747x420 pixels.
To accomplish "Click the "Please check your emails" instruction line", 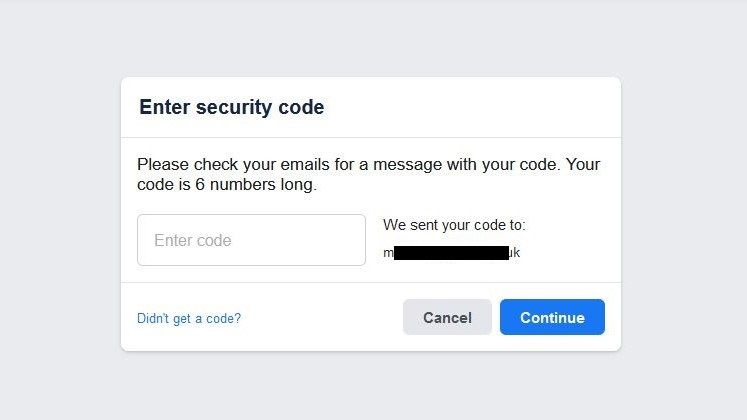I will (x=368, y=164).
